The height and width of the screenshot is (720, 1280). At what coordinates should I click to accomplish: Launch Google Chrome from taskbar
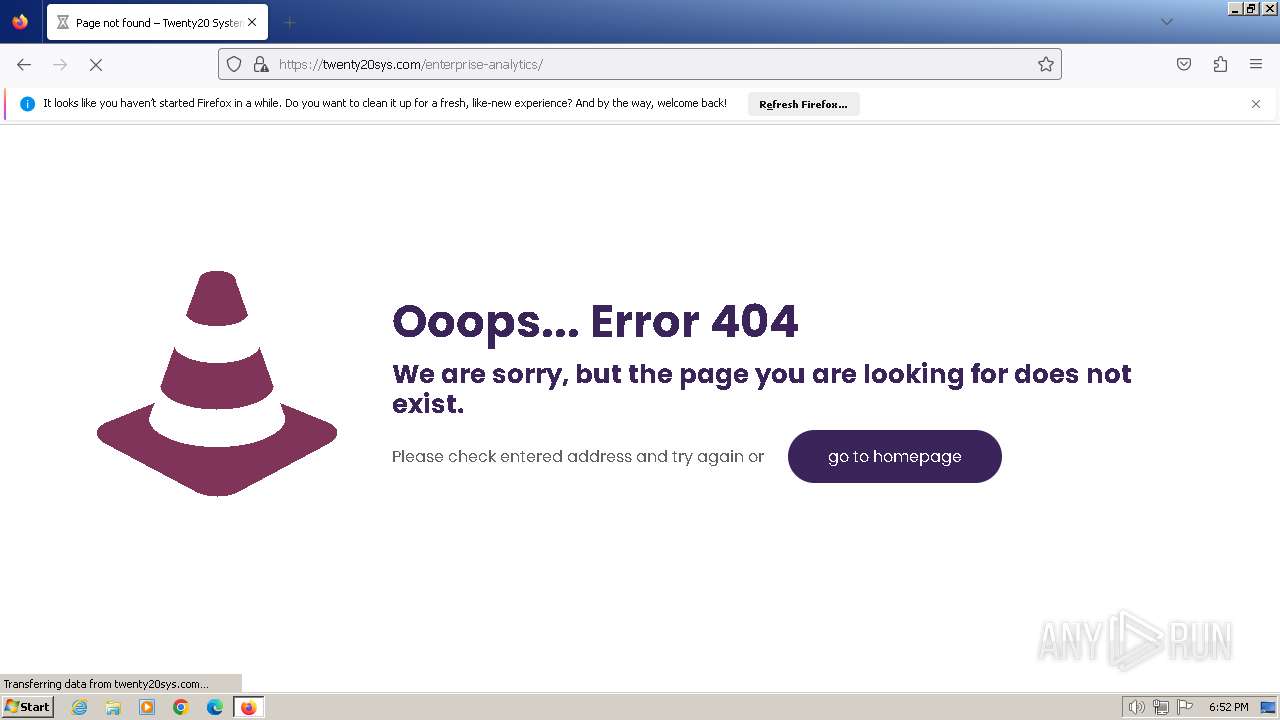pos(181,707)
